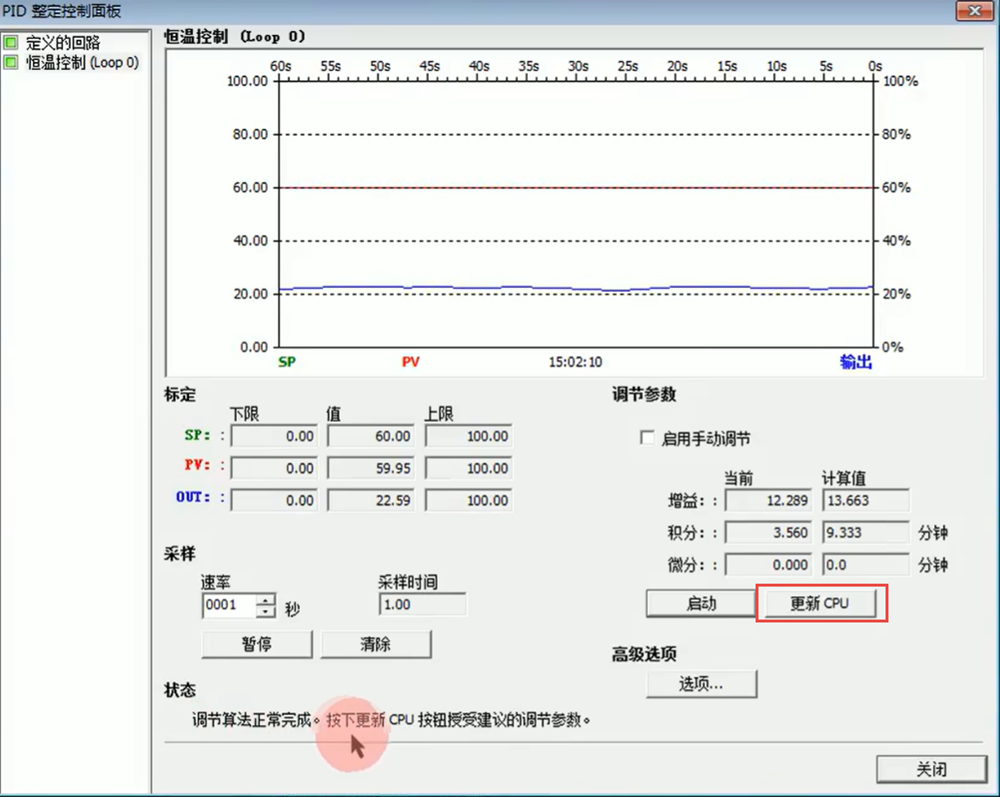The image size is (1000, 797).
Task: Open advanced settings via the 选项... button
Action: pos(701,684)
